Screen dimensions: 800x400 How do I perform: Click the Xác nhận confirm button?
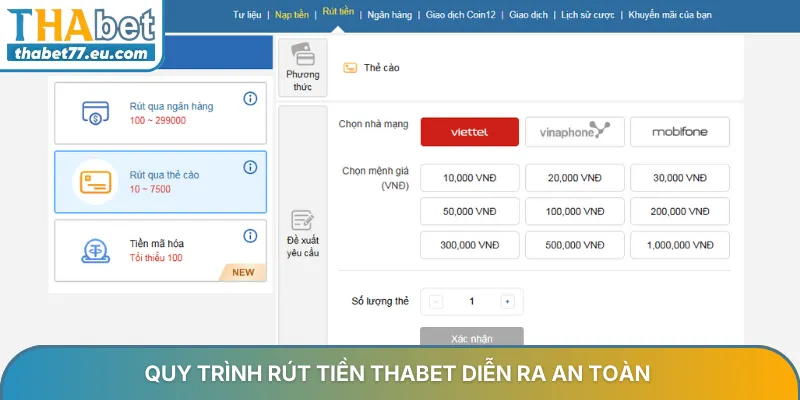(471, 338)
